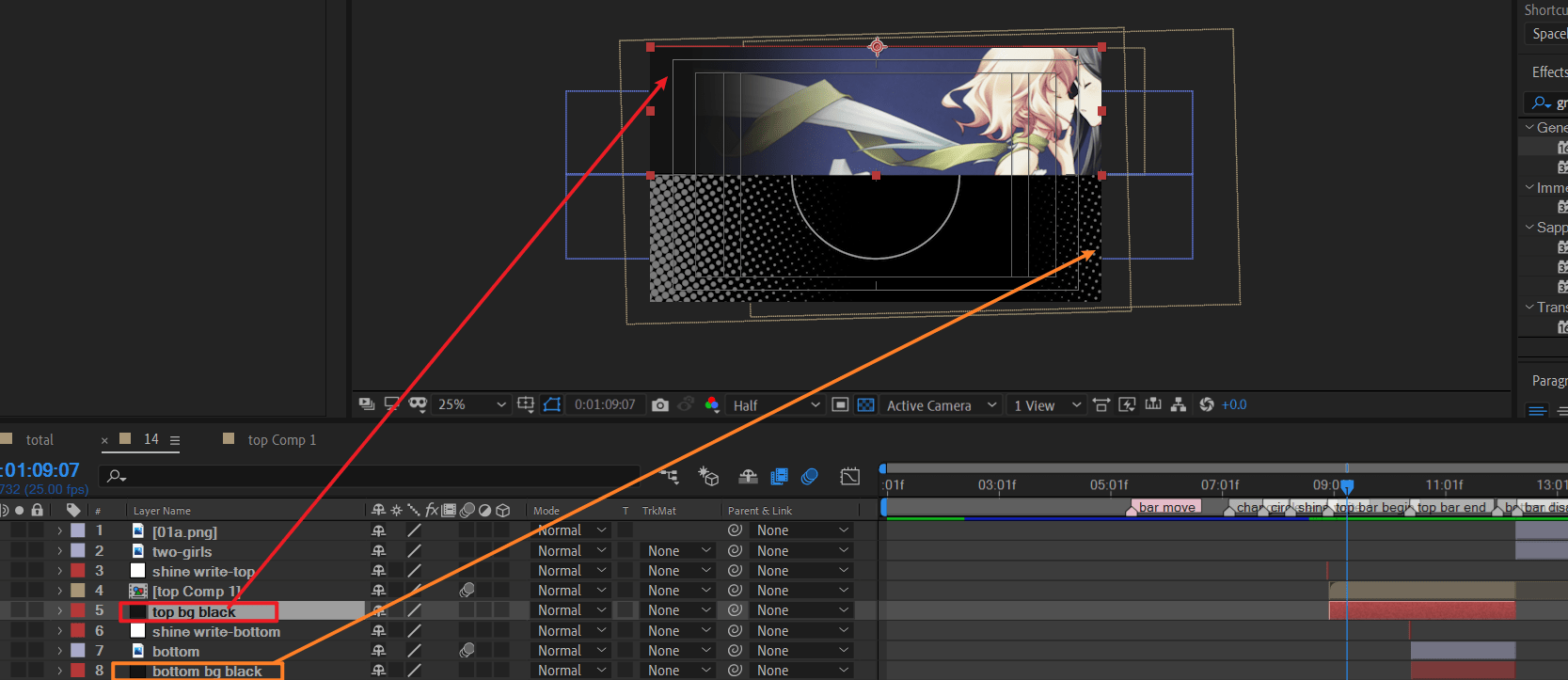1568x680 pixels.
Task: Open TrkMat dropdown for two-girls layer
Action: (679, 551)
